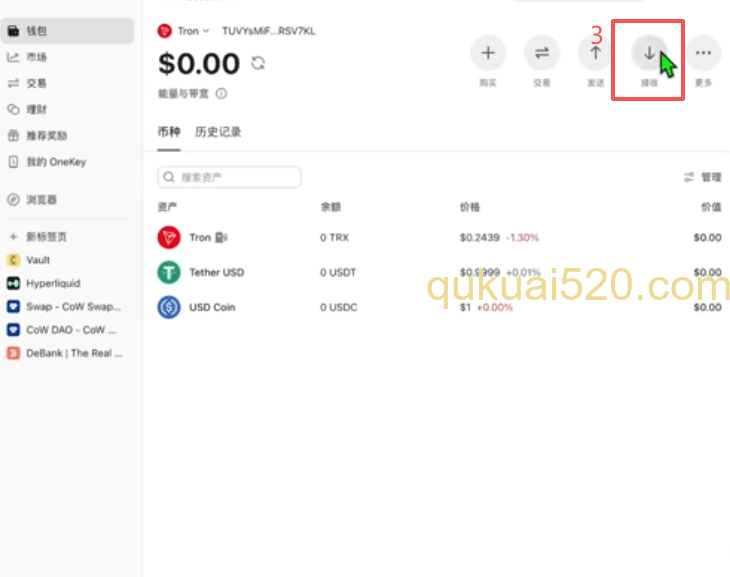Image resolution: width=730 pixels, height=577 pixels.
Task: Open 理财 earn section in sidebar
Action: click(67, 109)
